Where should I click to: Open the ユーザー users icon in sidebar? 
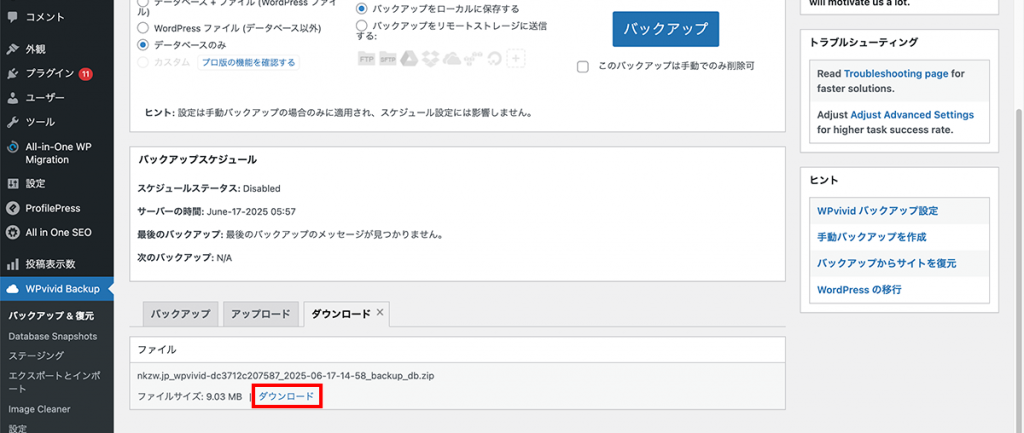(12, 98)
